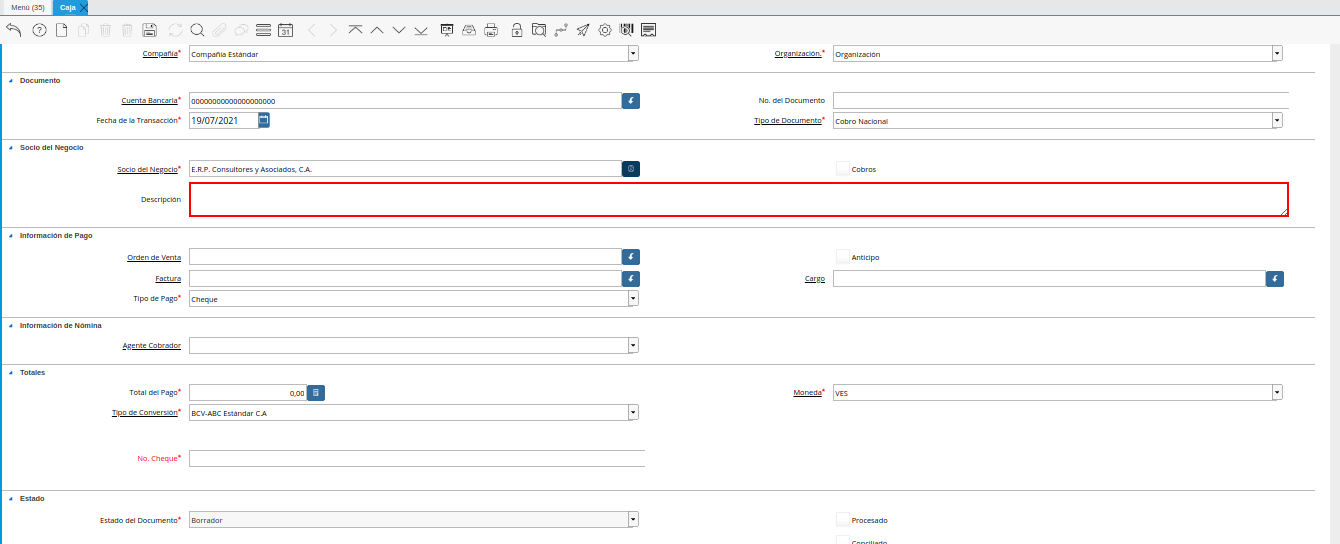Click the barcode toolbar icon
Image resolution: width=1340 pixels, height=544 pixels.
[627, 30]
